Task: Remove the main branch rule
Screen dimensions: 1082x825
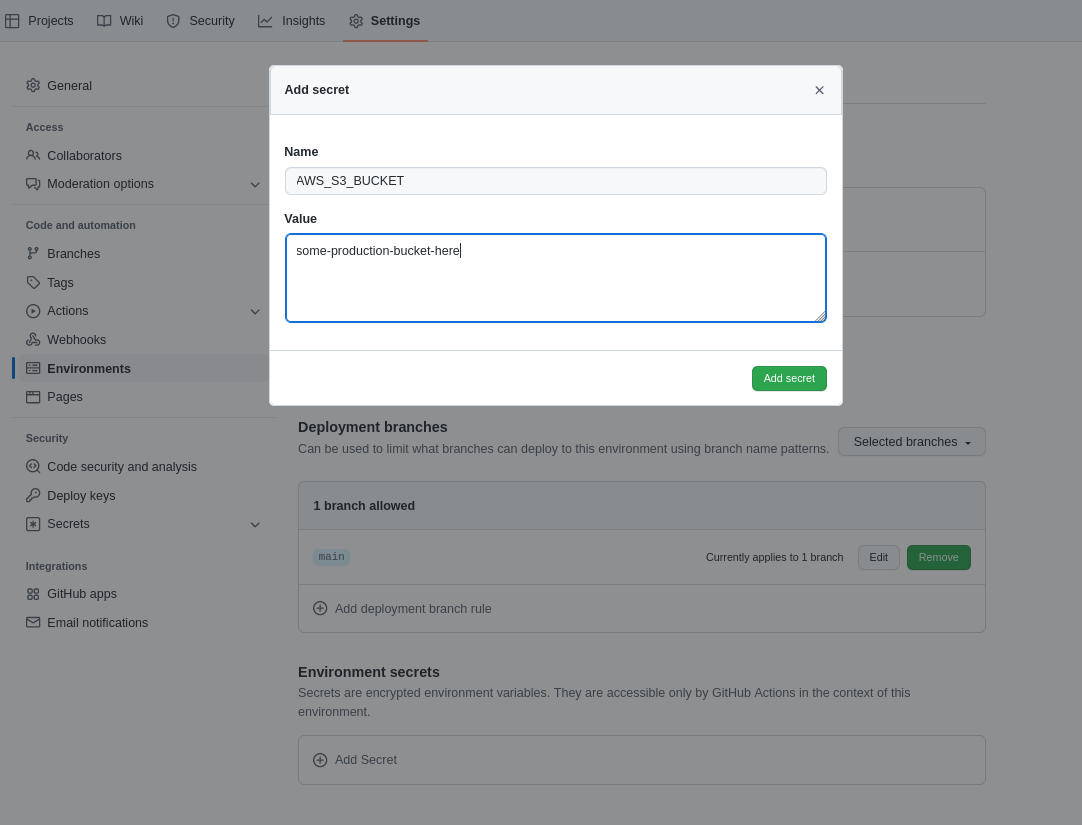Action: pyautogui.click(x=938, y=557)
